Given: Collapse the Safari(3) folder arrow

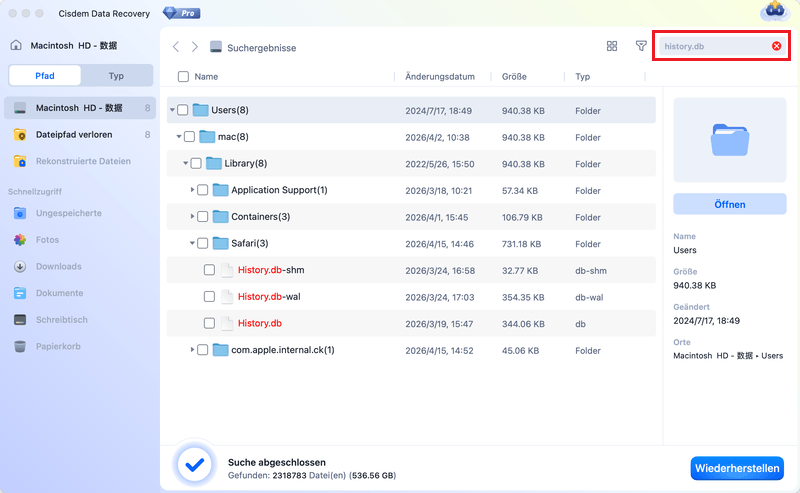Looking at the screenshot, I should tap(192, 243).
